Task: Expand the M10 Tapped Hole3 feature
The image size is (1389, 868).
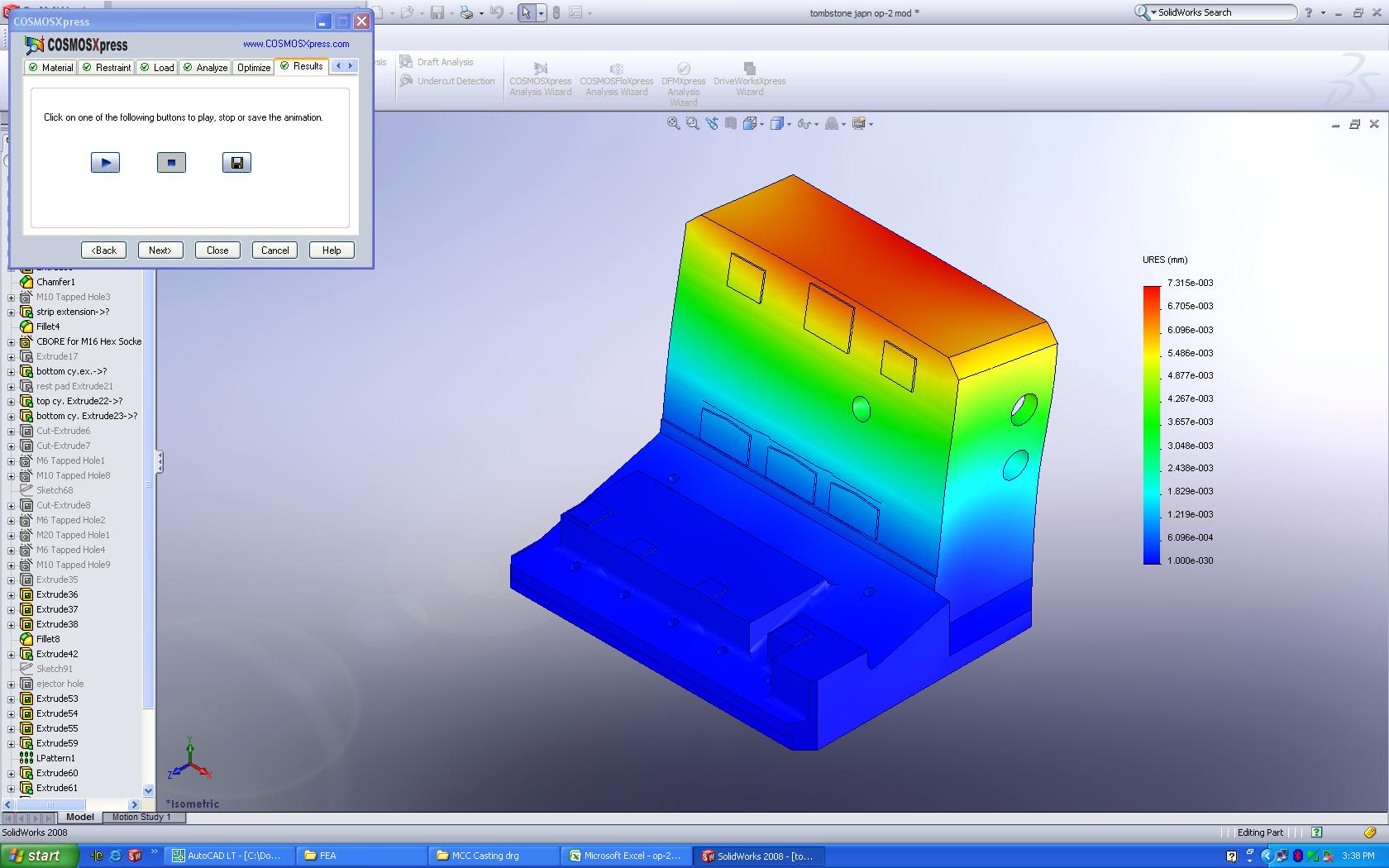Action: tap(12, 297)
